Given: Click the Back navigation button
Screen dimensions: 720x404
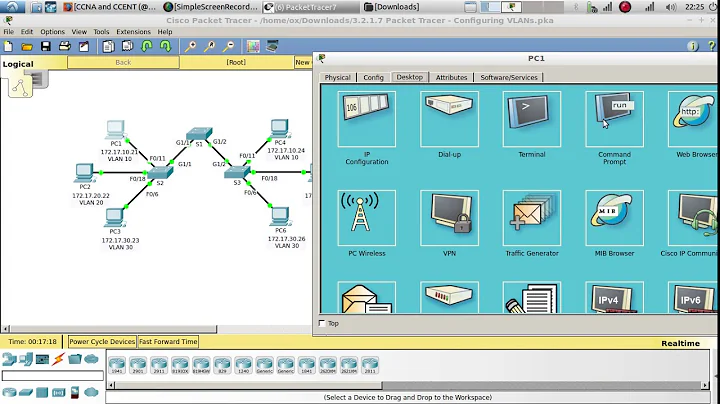Looking at the screenshot, I should [123, 62].
